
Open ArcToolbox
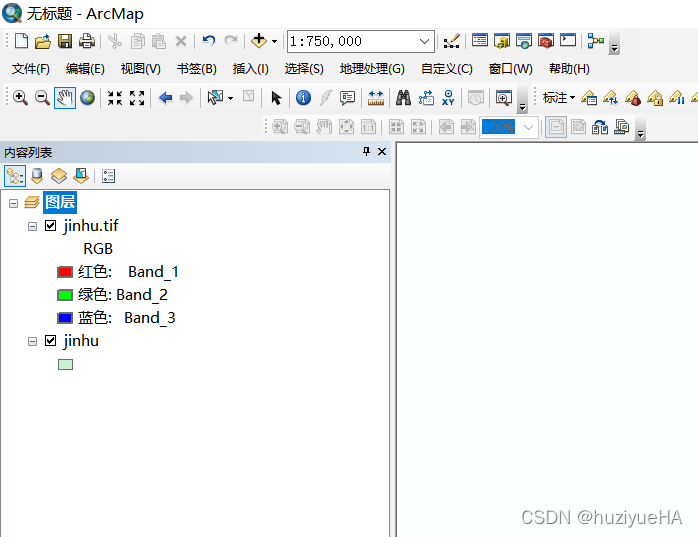[546, 41]
